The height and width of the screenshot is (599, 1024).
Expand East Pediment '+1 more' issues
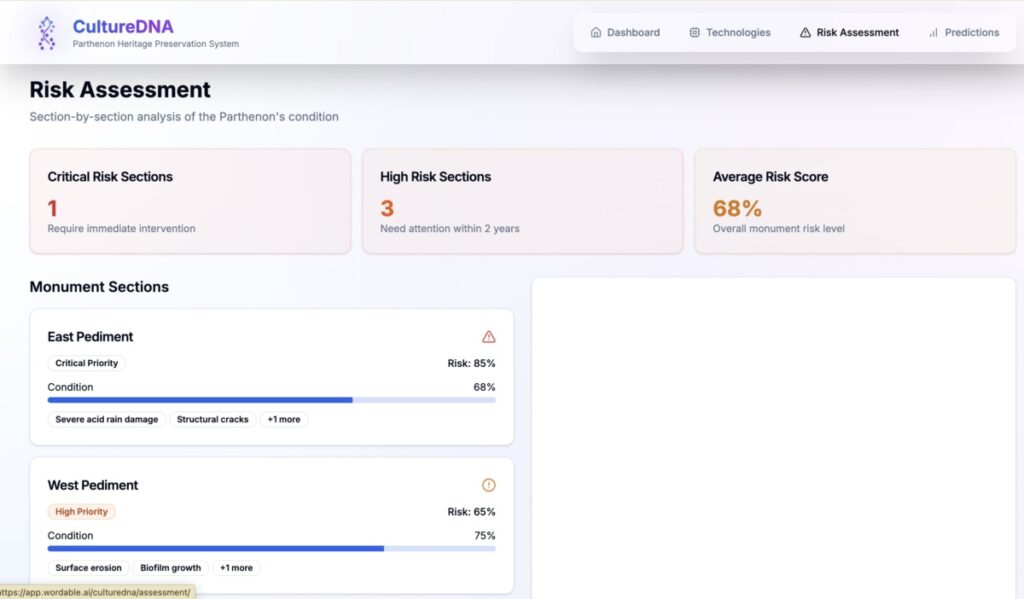click(x=284, y=420)
